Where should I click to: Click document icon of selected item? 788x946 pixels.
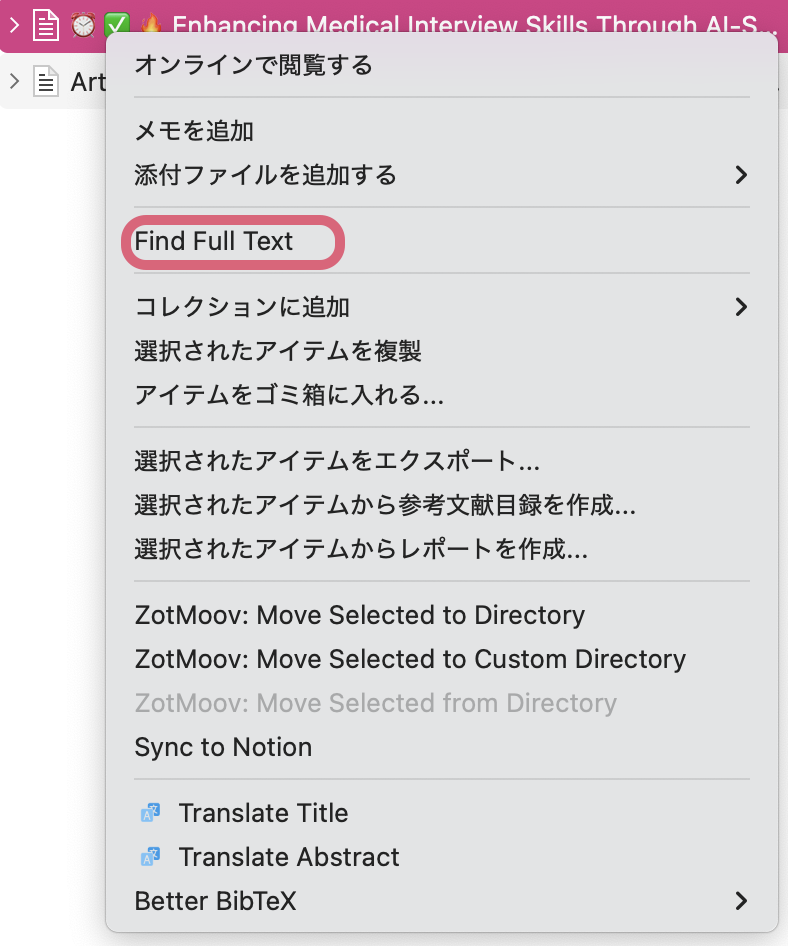(x=46, y=25)
